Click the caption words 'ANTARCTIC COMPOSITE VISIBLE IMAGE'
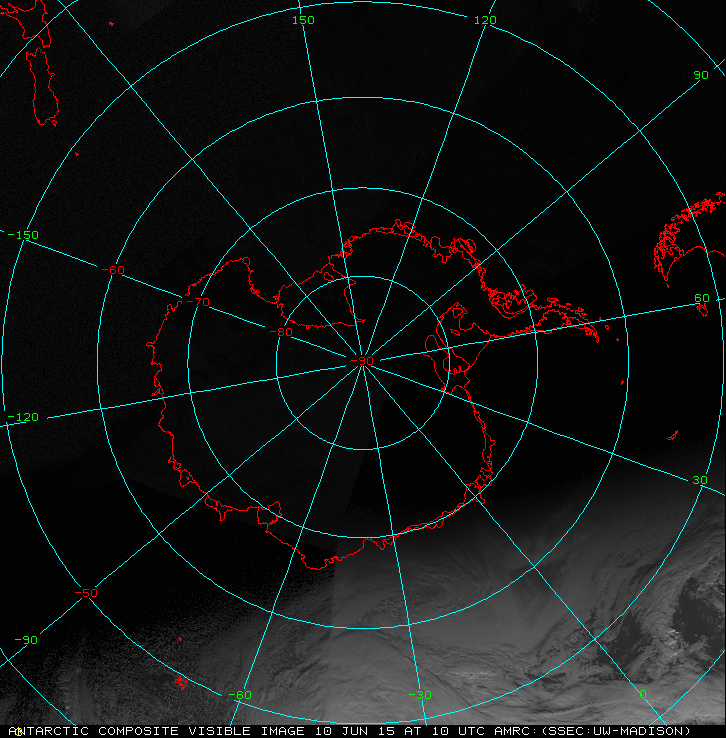This screenshot has height=738, width=726. pos(157,731)
